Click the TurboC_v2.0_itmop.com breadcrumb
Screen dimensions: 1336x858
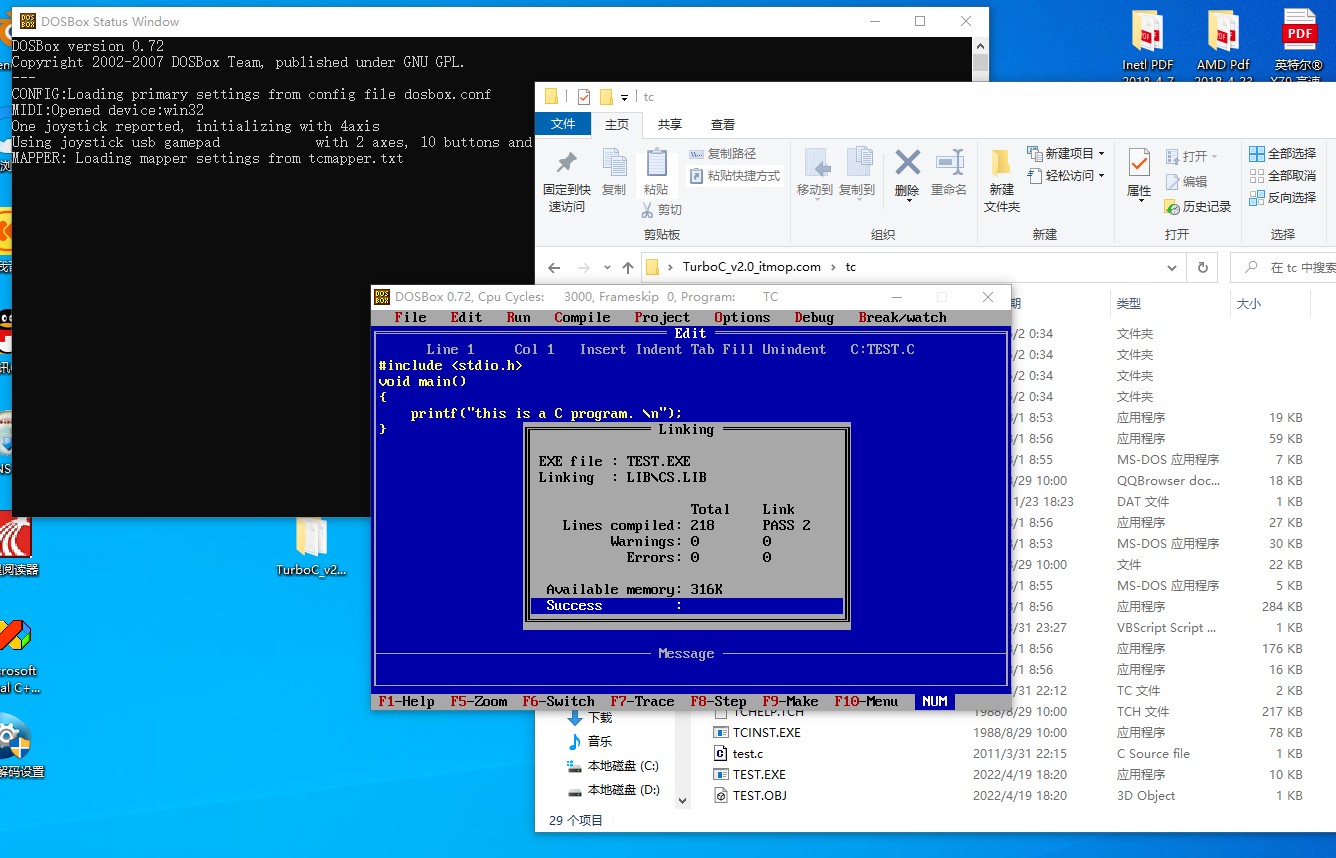tap(752, 268)
